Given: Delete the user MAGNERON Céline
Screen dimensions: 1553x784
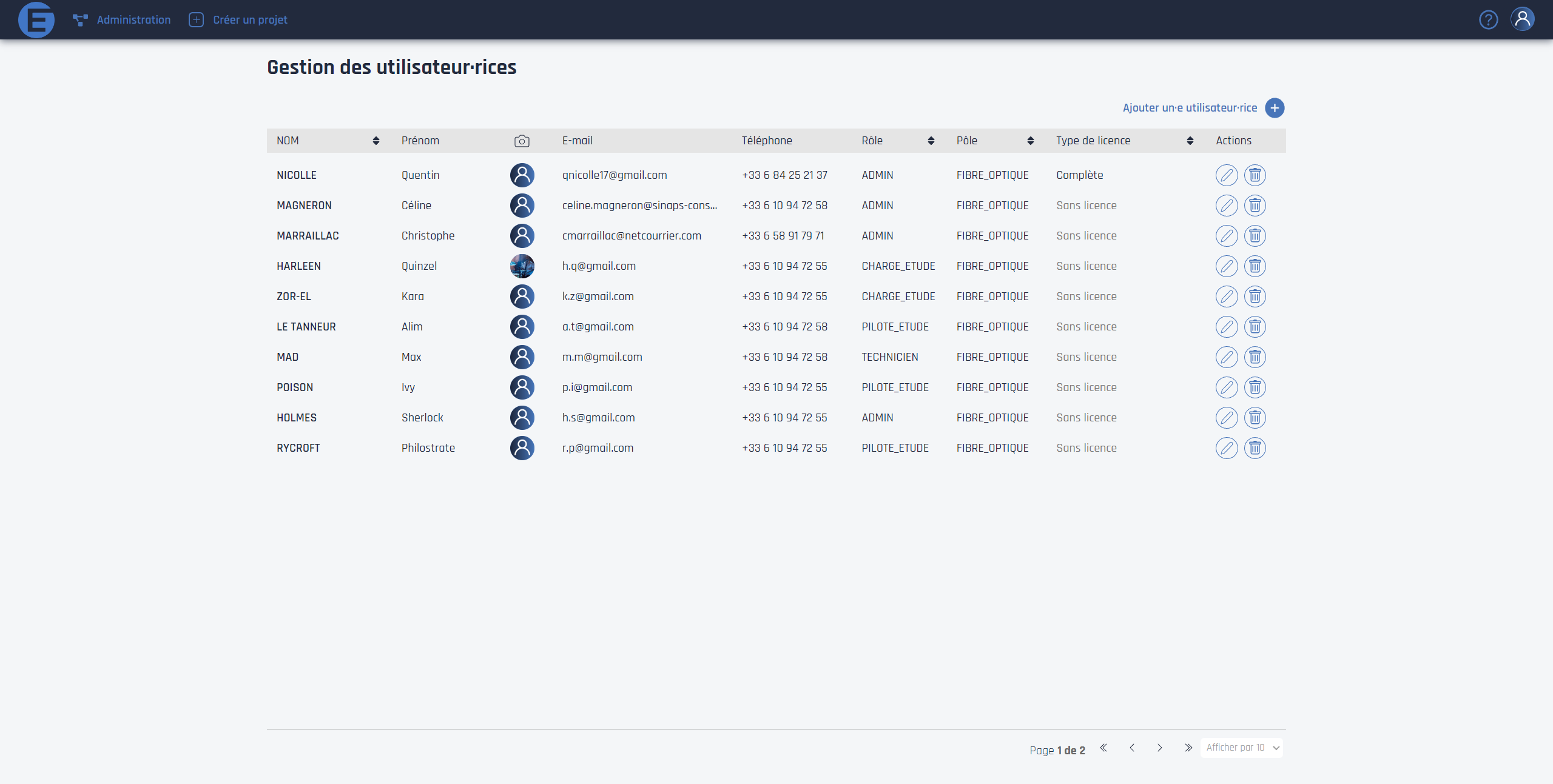Looking at the screenshot, I should coord(1255,205).
